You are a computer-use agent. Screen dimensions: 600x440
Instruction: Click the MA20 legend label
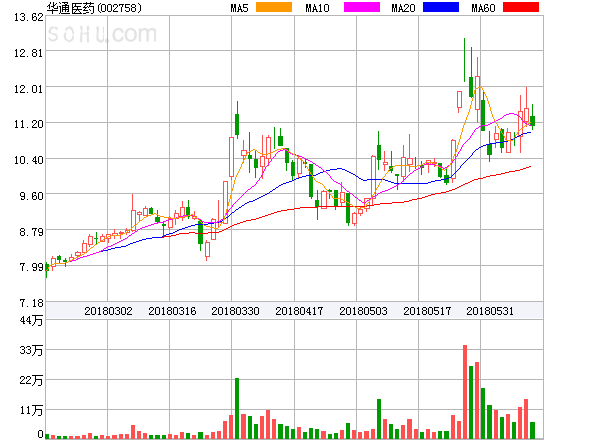pyautogui.click(x=403, y=8)
